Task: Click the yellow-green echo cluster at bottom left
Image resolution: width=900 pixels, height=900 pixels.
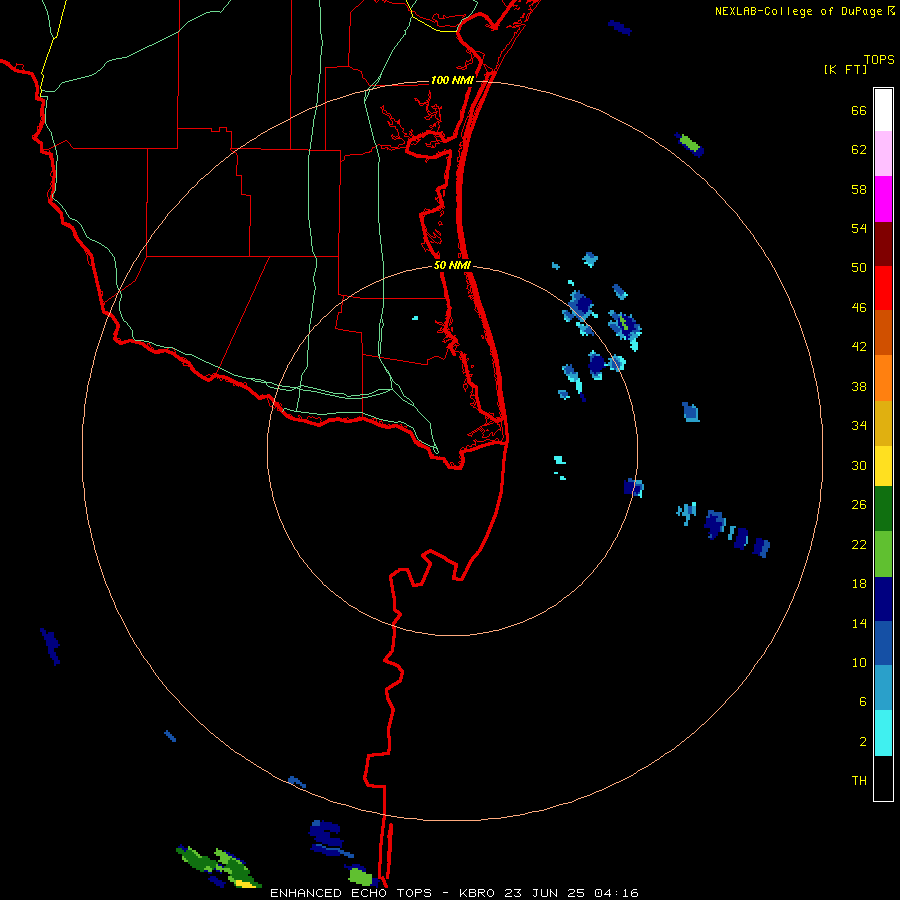Action: (x=219, y=867)
